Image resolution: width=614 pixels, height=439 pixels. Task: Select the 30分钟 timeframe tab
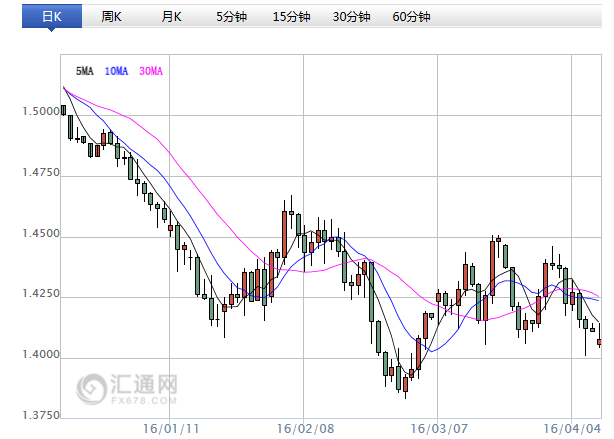point(352,17)
